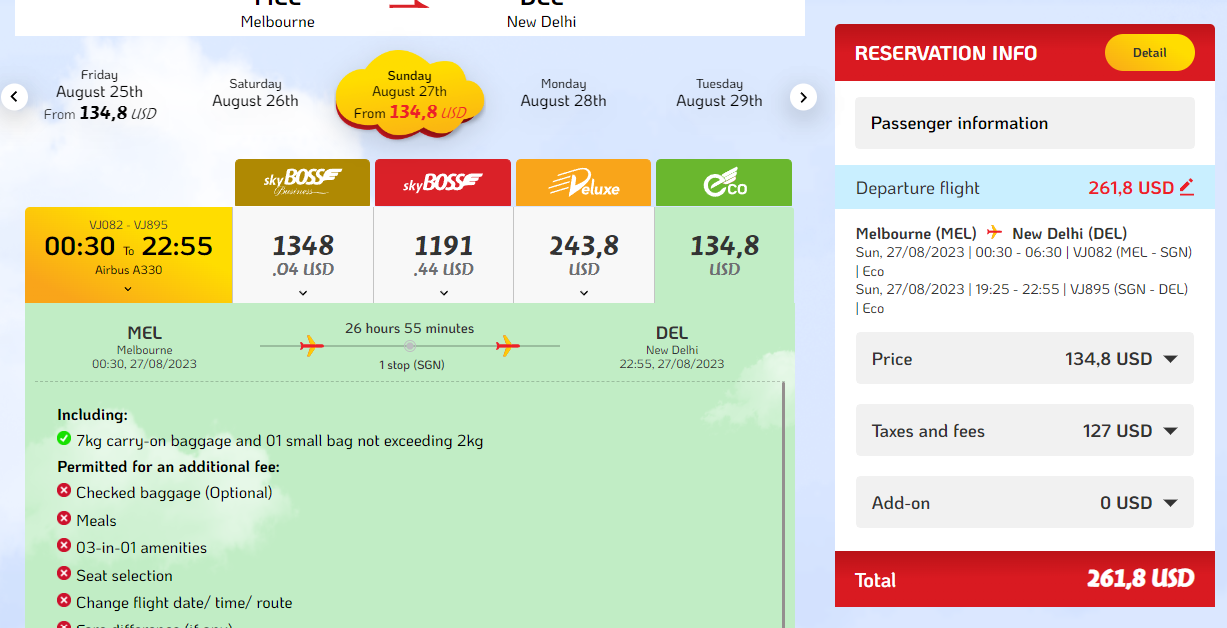Expand Deluxe 243,8 USD fare details
The image size is (1227, 628).
(x=584, y=293)
